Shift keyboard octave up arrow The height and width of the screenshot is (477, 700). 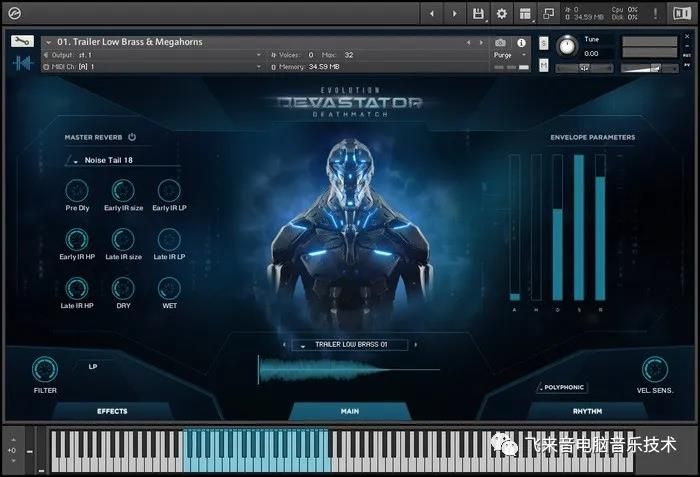(12, 439)
